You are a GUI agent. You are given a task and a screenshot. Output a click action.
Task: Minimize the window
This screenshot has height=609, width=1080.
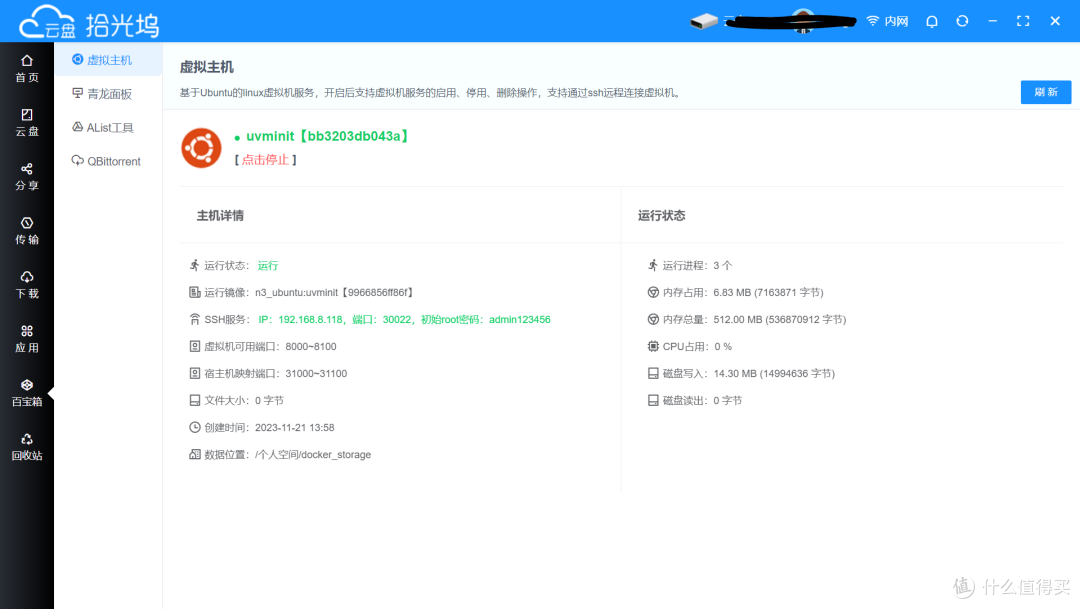click(993, 21)
